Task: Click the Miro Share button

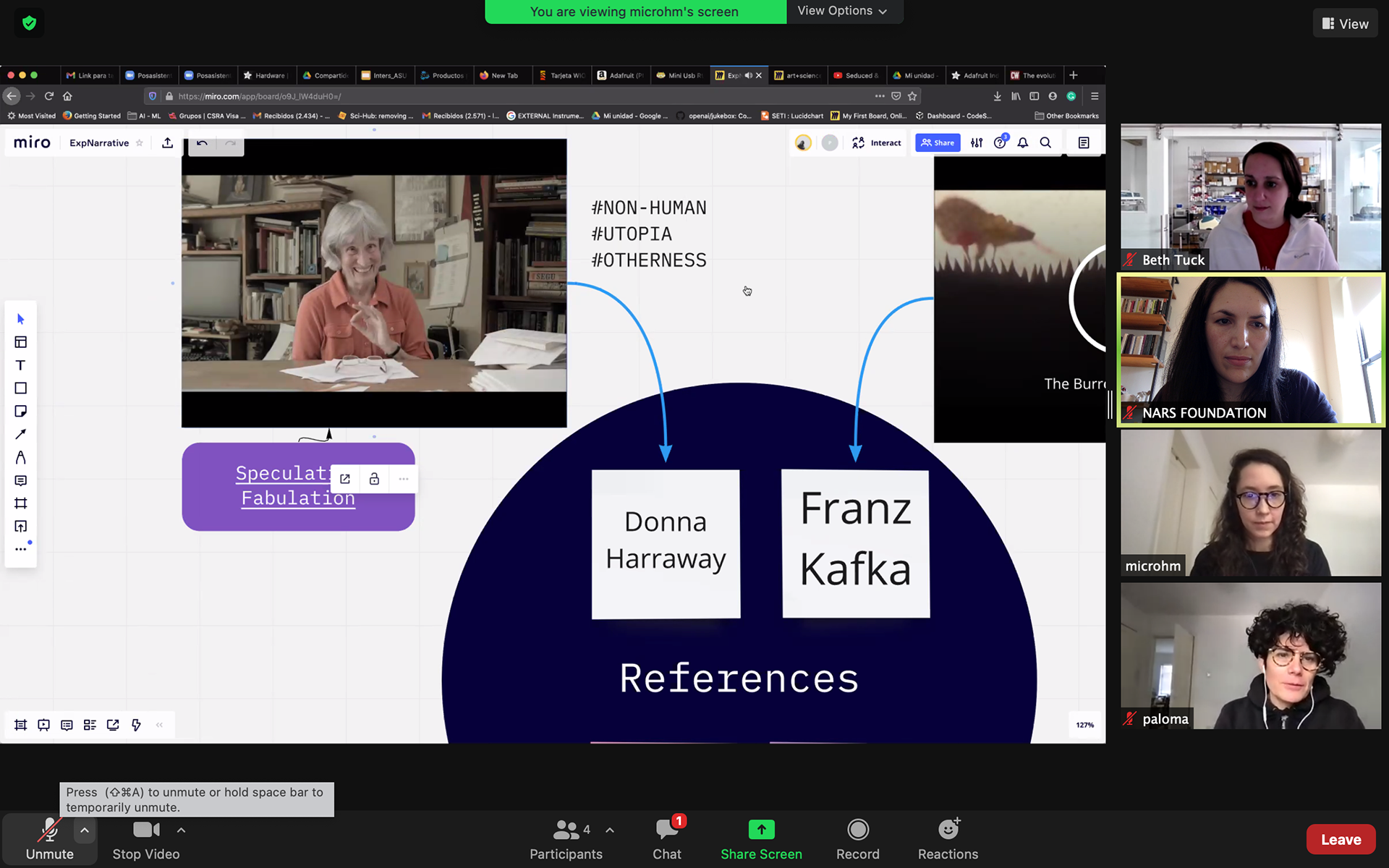Action: pos(938,142)
